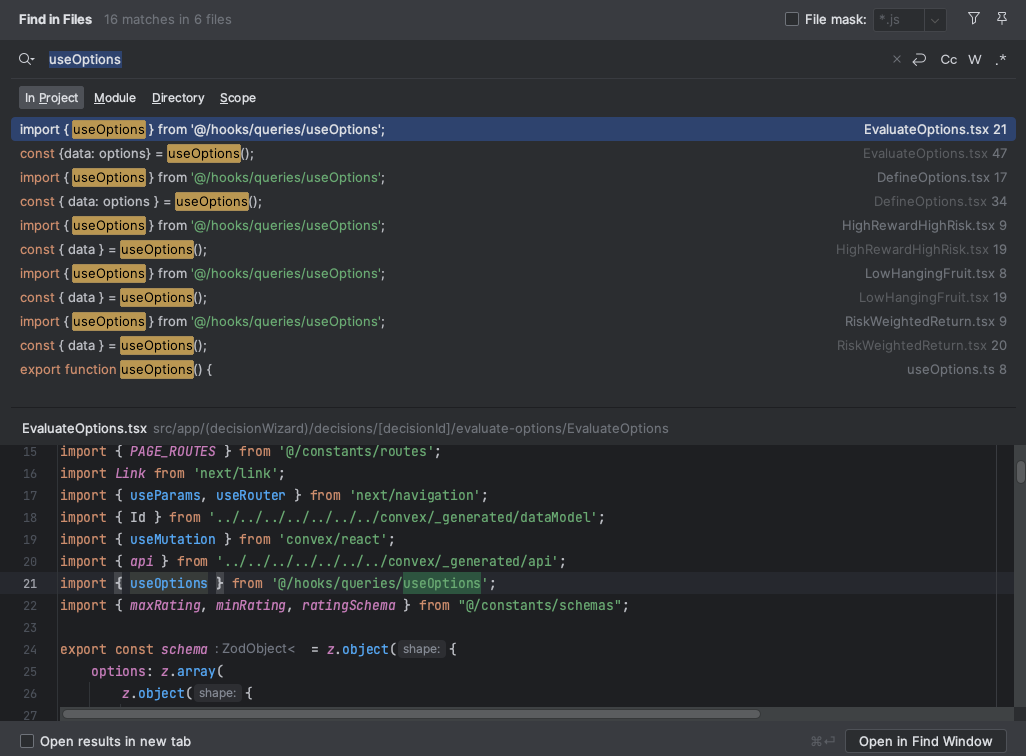Clear the search text with X icon
Viewport: 1026px width, 756px height.
coord(897,60)
